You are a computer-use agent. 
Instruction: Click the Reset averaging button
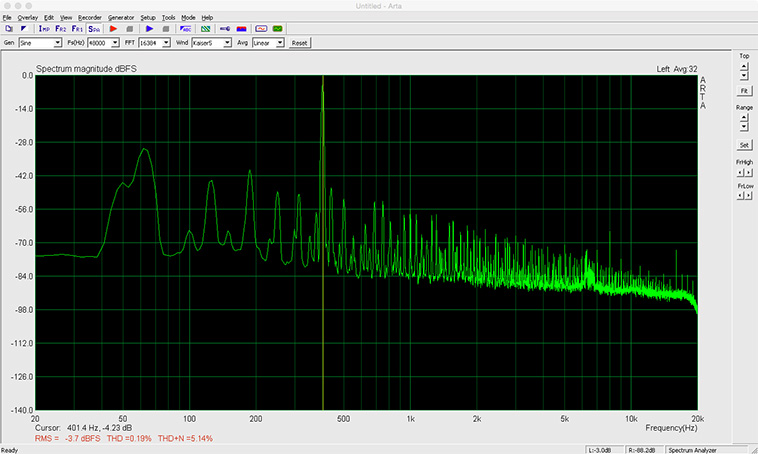[299, 43]
